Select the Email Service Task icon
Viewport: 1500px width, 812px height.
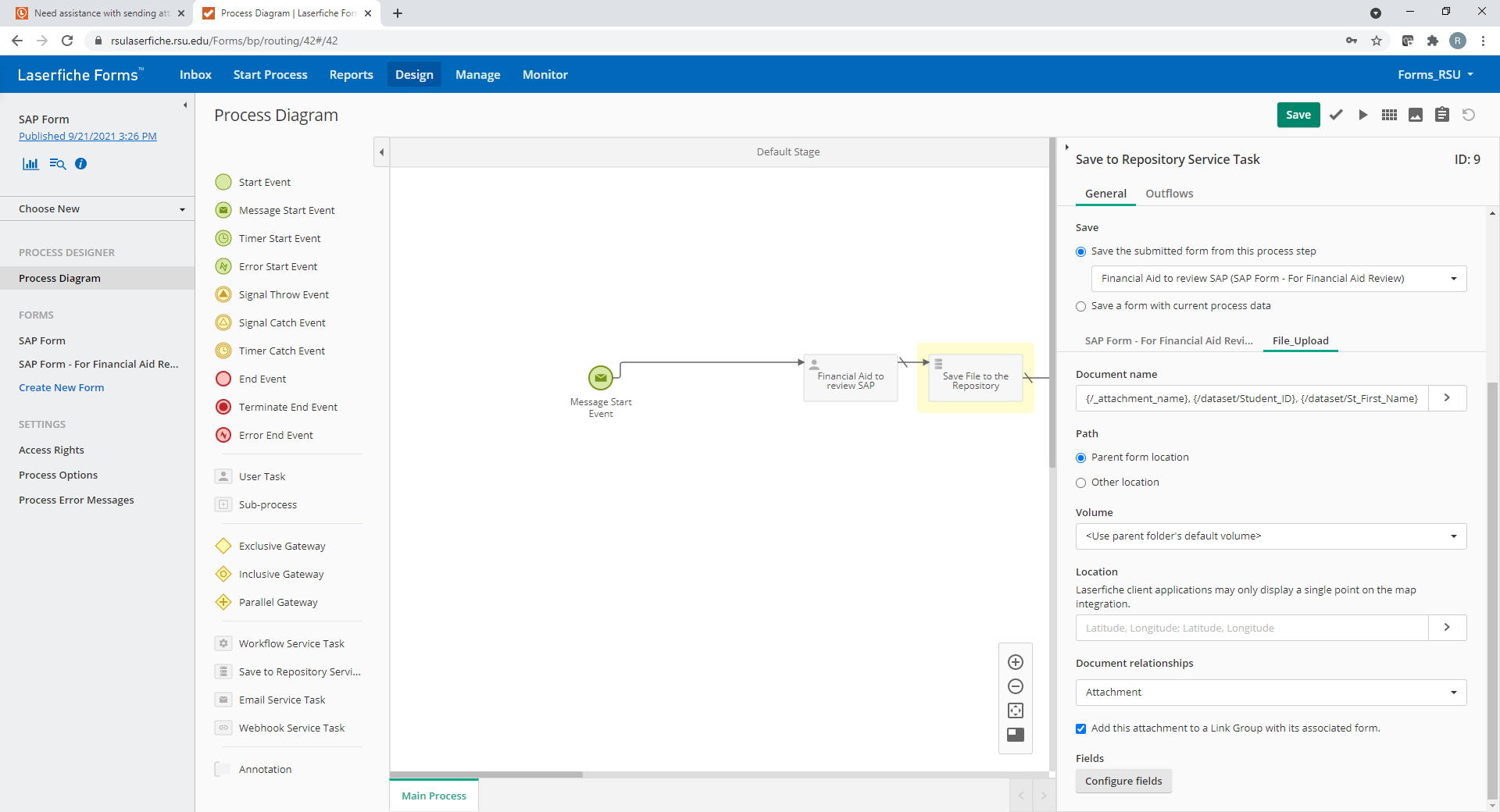[223, 700]
